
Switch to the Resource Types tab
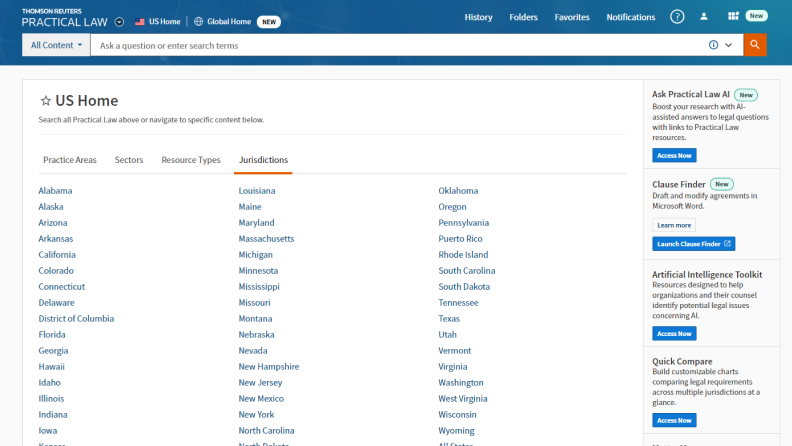pyautogui.click(x=191, y=160)
